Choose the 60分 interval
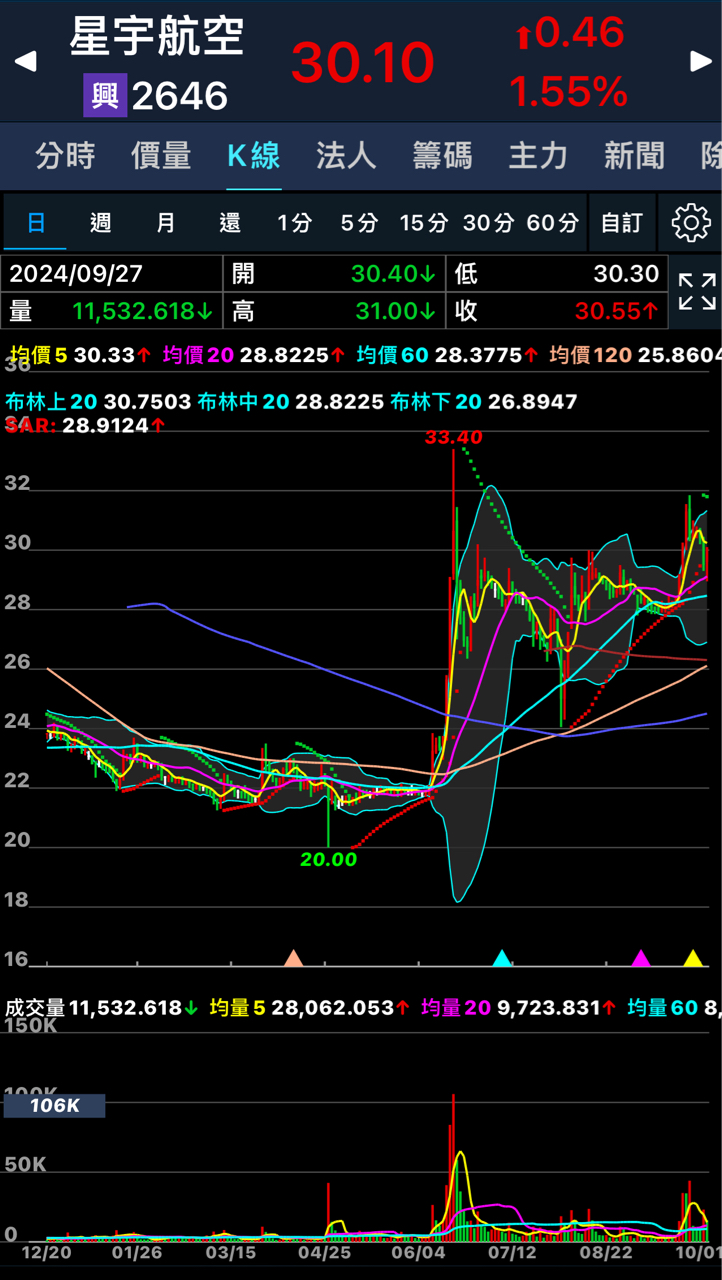The image size is (722, 1280). [553, 222]
